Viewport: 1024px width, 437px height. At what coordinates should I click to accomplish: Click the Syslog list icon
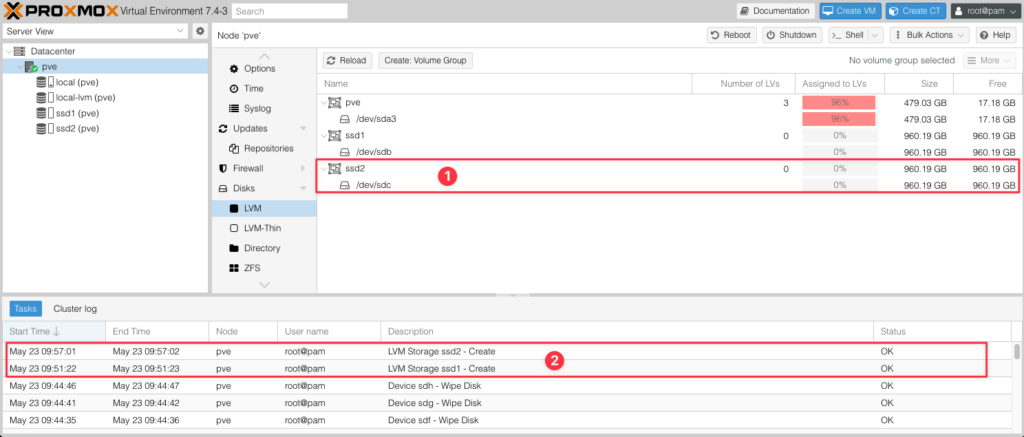click(234, 108)
